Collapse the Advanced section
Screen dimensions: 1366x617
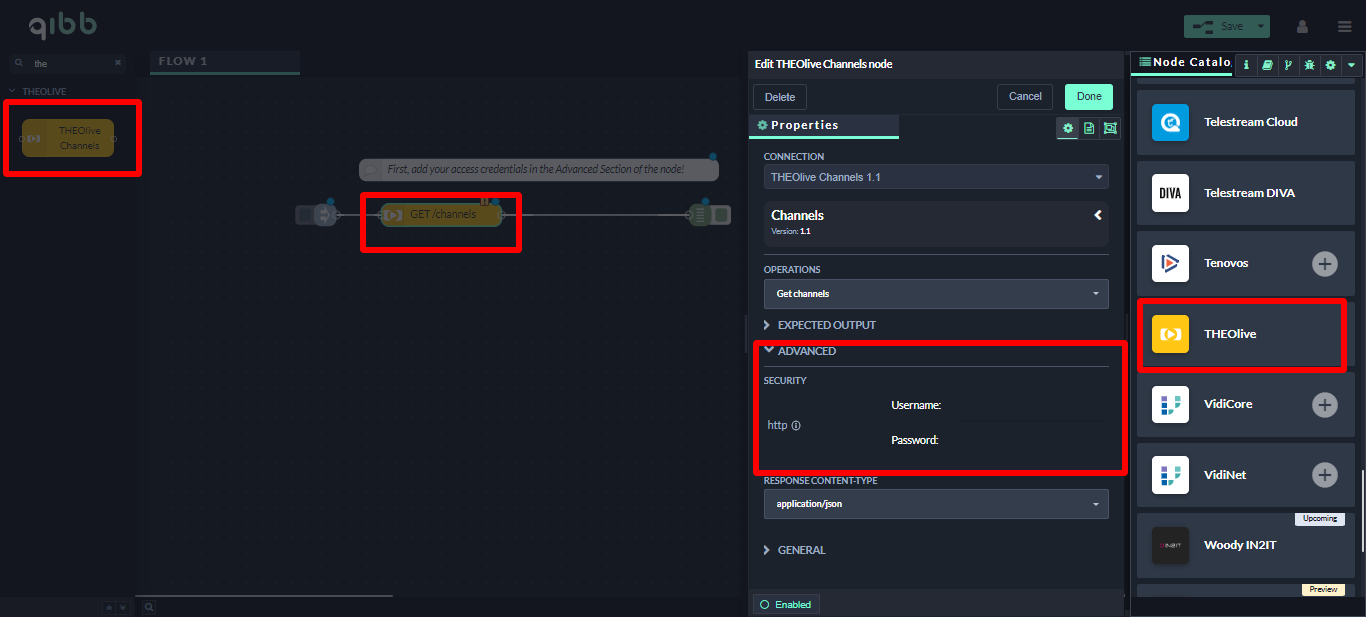click(x=806, y=351)
